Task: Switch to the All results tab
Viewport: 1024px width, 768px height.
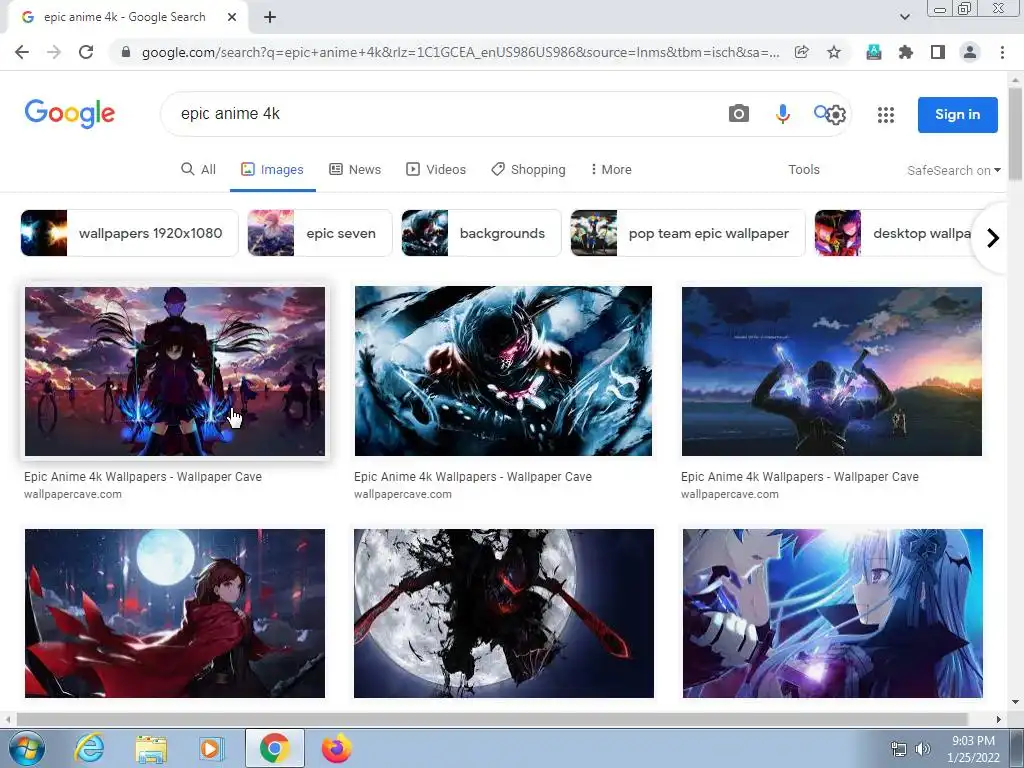Action: 198,169
